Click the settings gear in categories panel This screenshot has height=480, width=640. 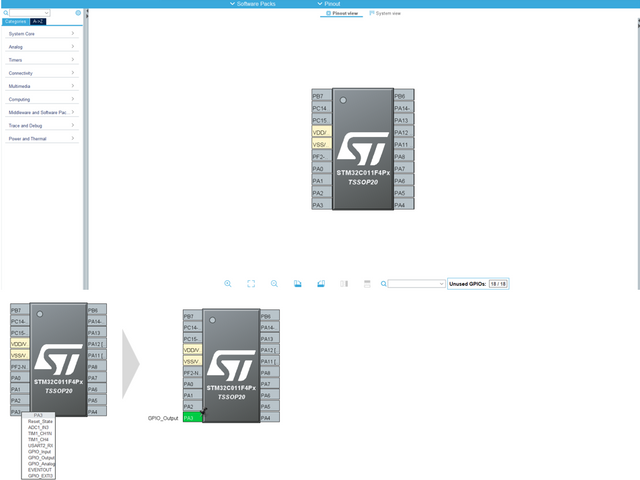pyautogui.click(x=78, y=13)
